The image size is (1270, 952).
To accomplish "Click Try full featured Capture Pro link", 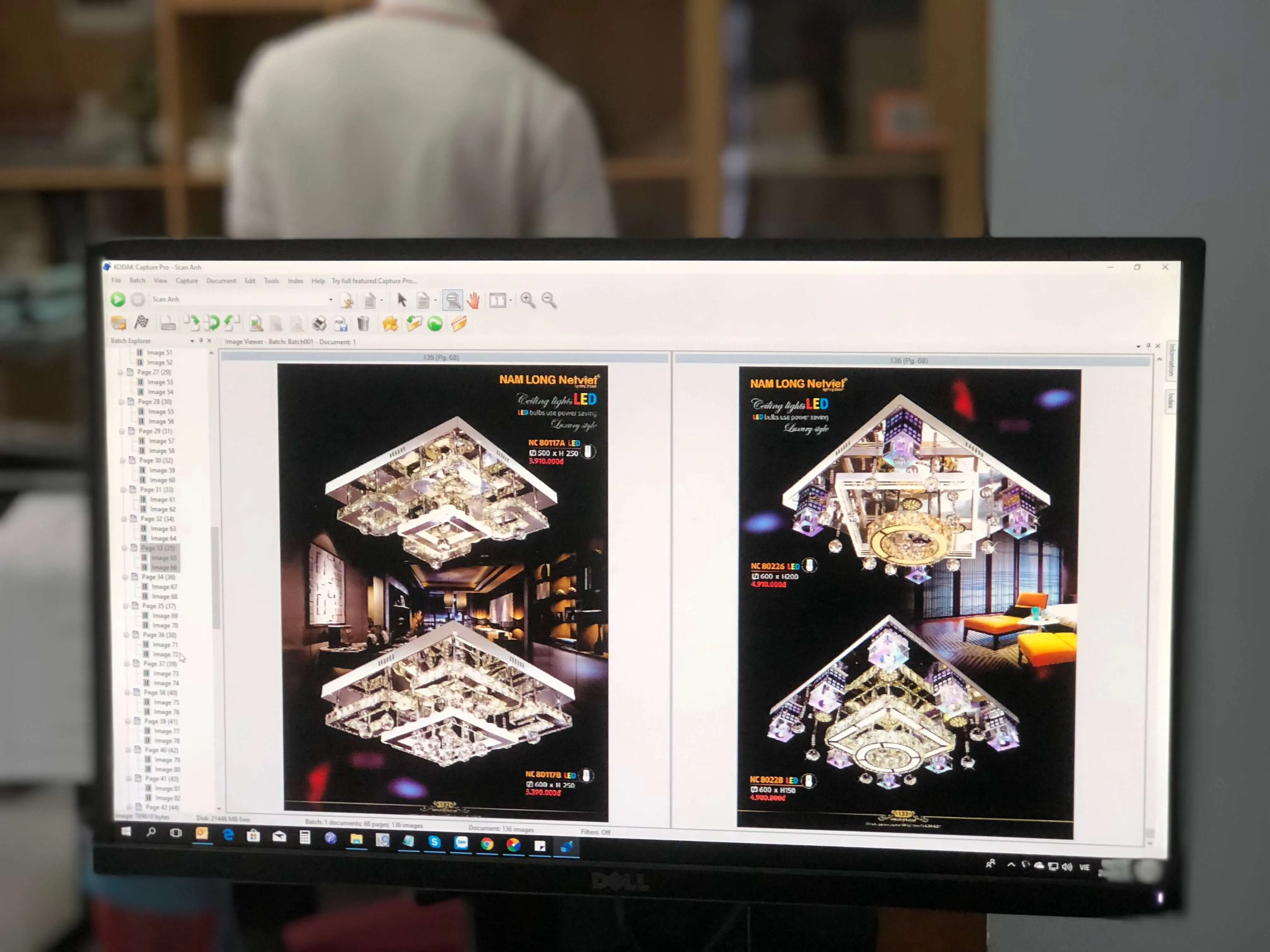I will 374,280.
